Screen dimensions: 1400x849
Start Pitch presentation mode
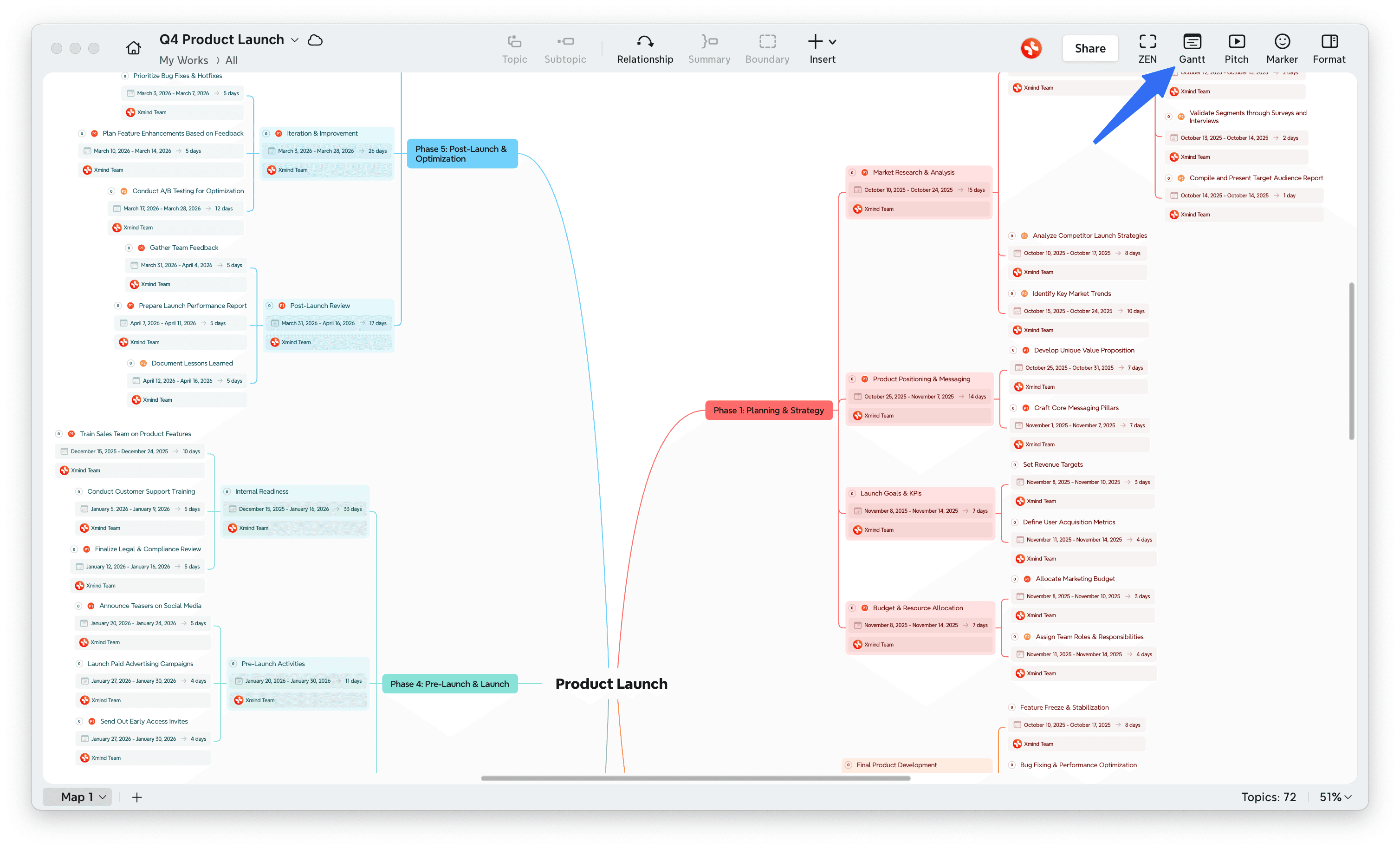pyautogui.click(x=1236, y=48)
